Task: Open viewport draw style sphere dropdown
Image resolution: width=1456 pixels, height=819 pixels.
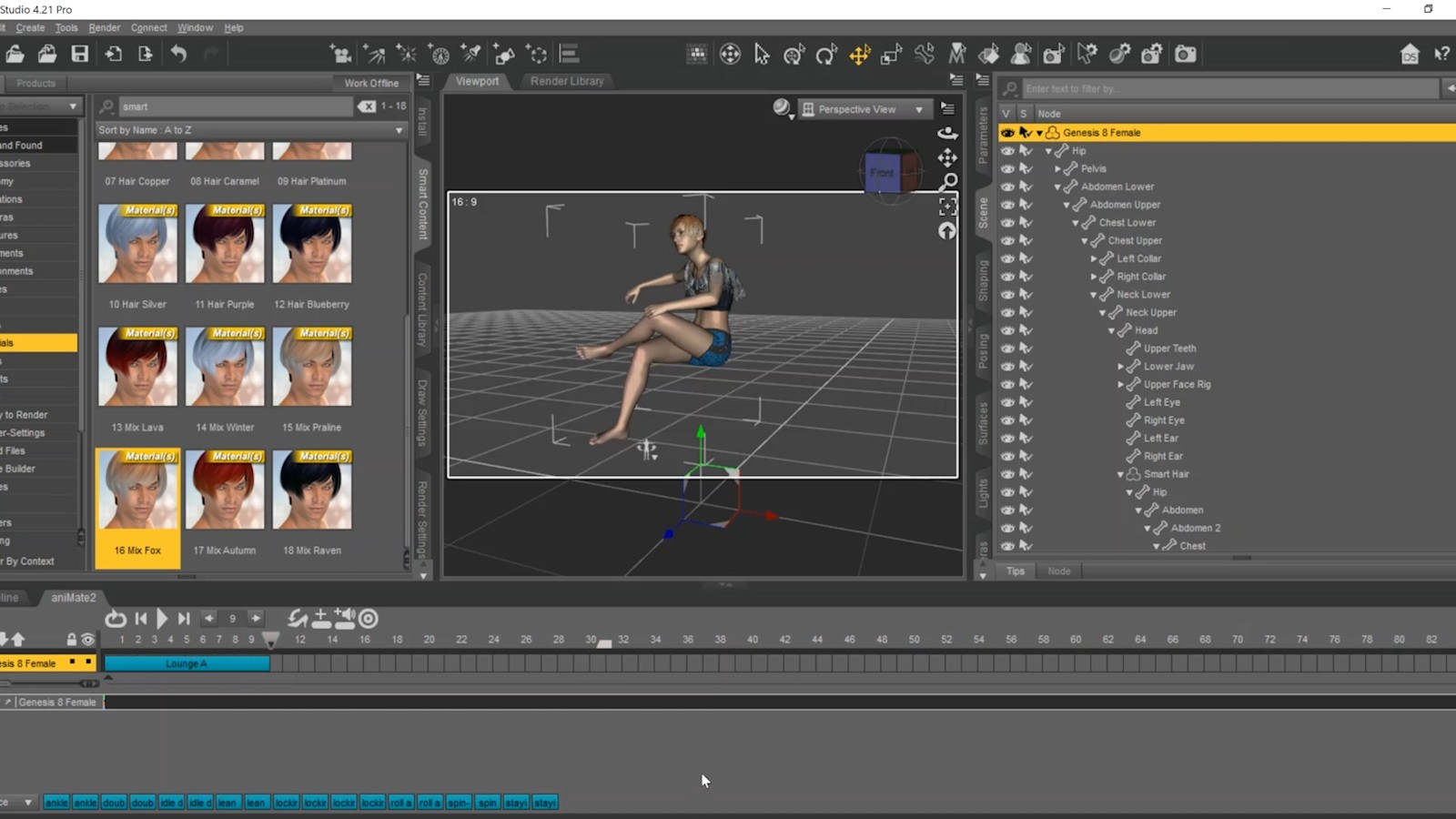Action: pos(783,109)
